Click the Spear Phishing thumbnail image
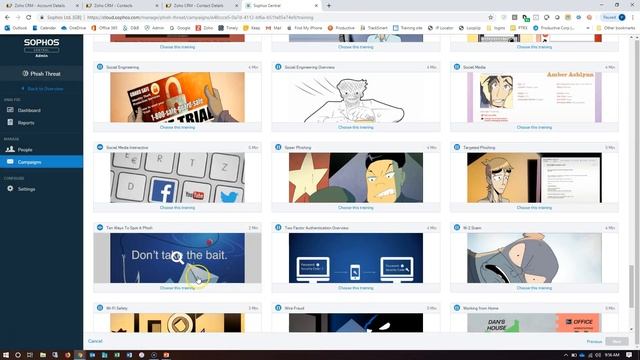Screen dimensions: 640x360 coord(356,178)
